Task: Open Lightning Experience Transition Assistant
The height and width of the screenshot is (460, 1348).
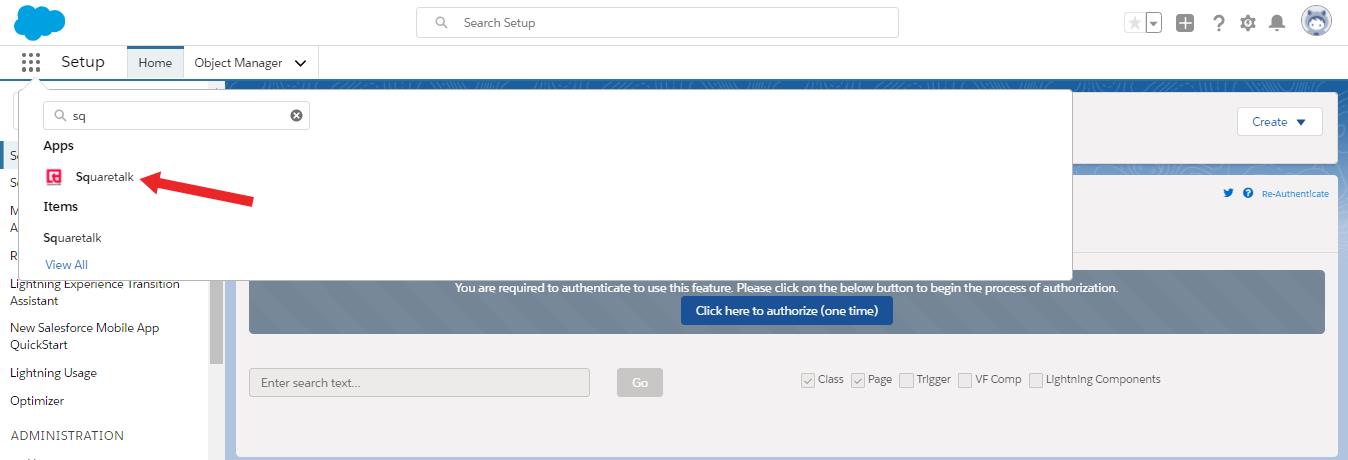Action: tap(95, 292)
